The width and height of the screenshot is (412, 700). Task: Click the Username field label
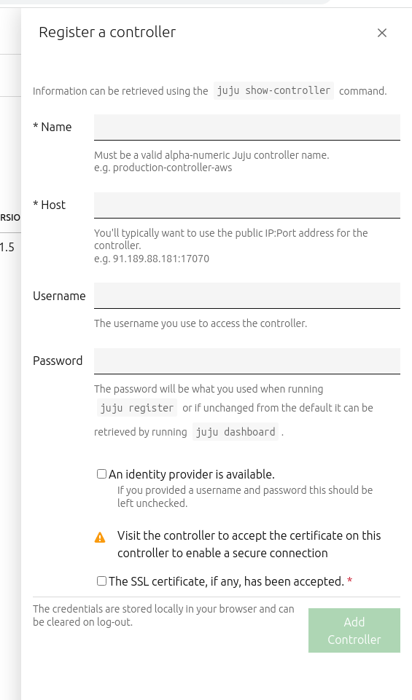59,296
